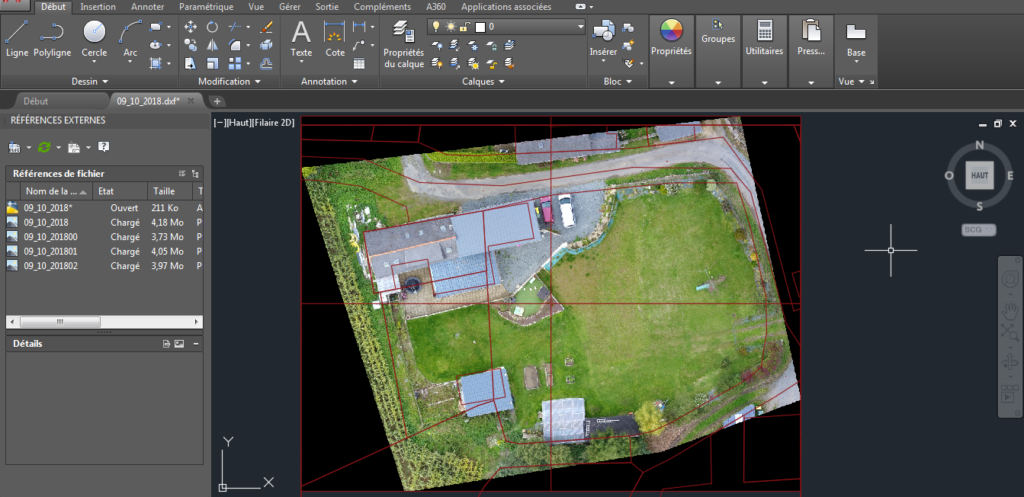
Task: Click the [Filaire 2D] visual style label
Action: [274, 122]
